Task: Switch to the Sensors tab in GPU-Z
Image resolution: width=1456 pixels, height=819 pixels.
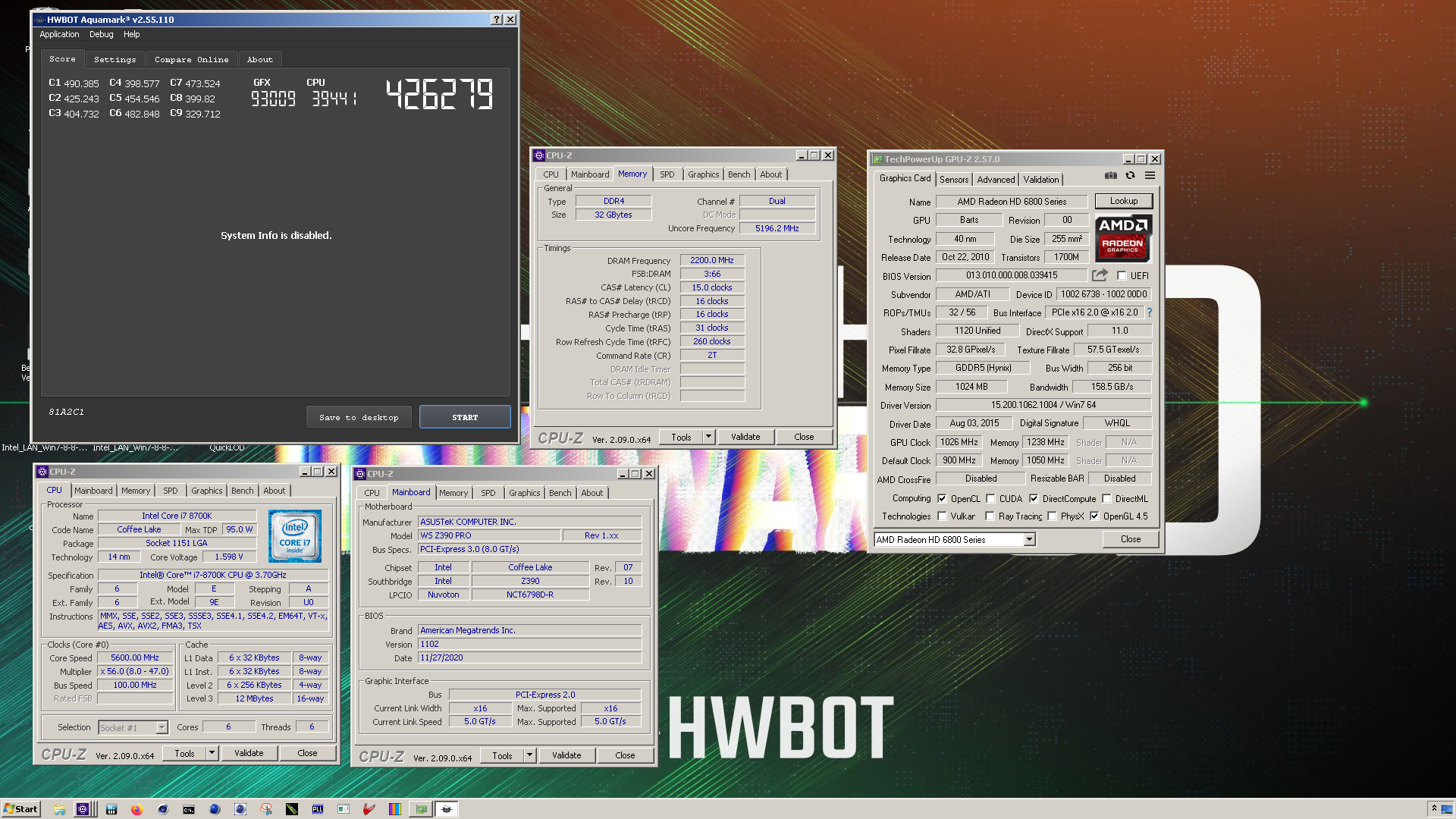Action: (x=954, y=180)
